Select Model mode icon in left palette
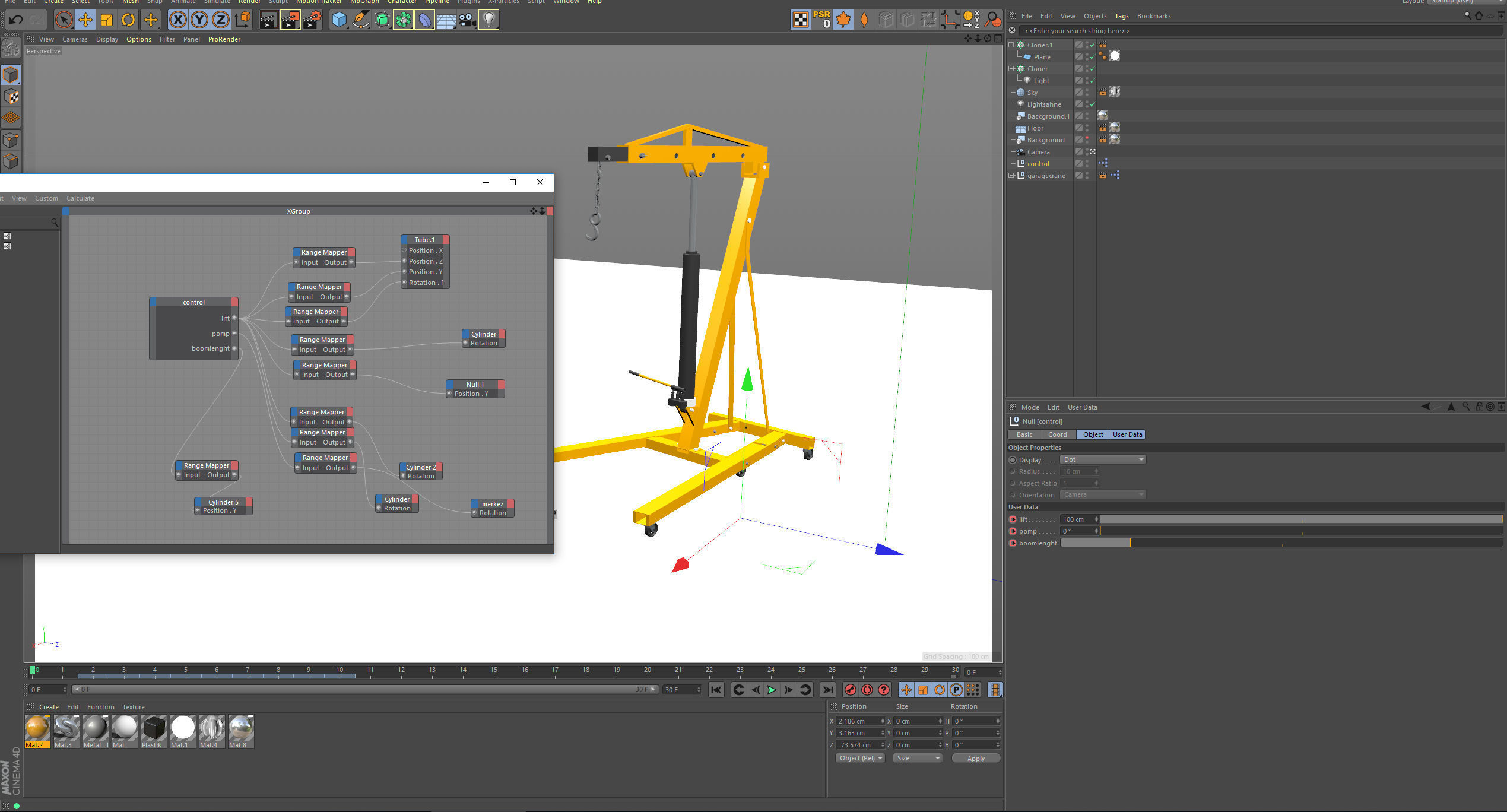 (x=11, y=75)
